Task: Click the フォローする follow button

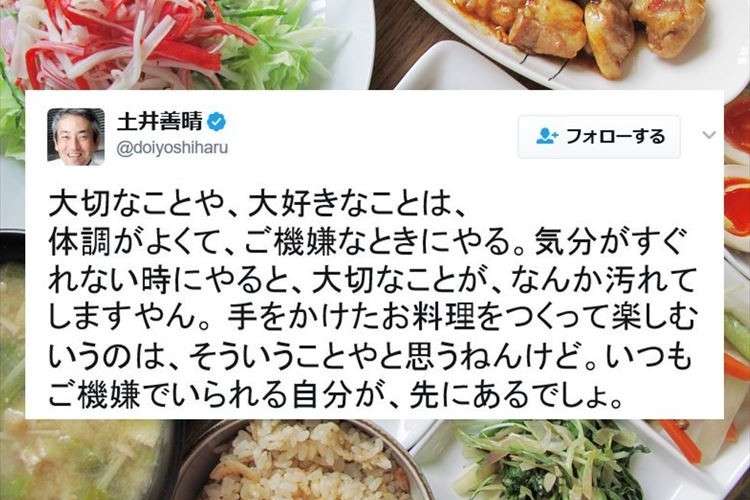Action: tap(599, 137)
